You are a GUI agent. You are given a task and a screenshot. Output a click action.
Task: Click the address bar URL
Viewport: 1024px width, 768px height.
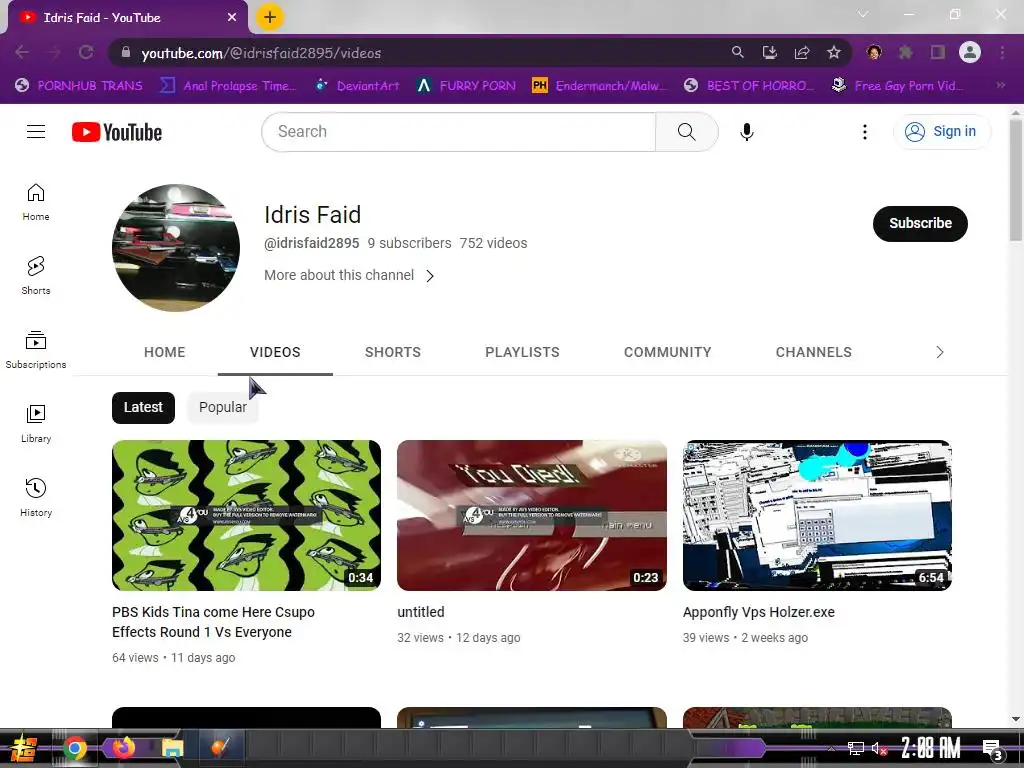(261, 53)
